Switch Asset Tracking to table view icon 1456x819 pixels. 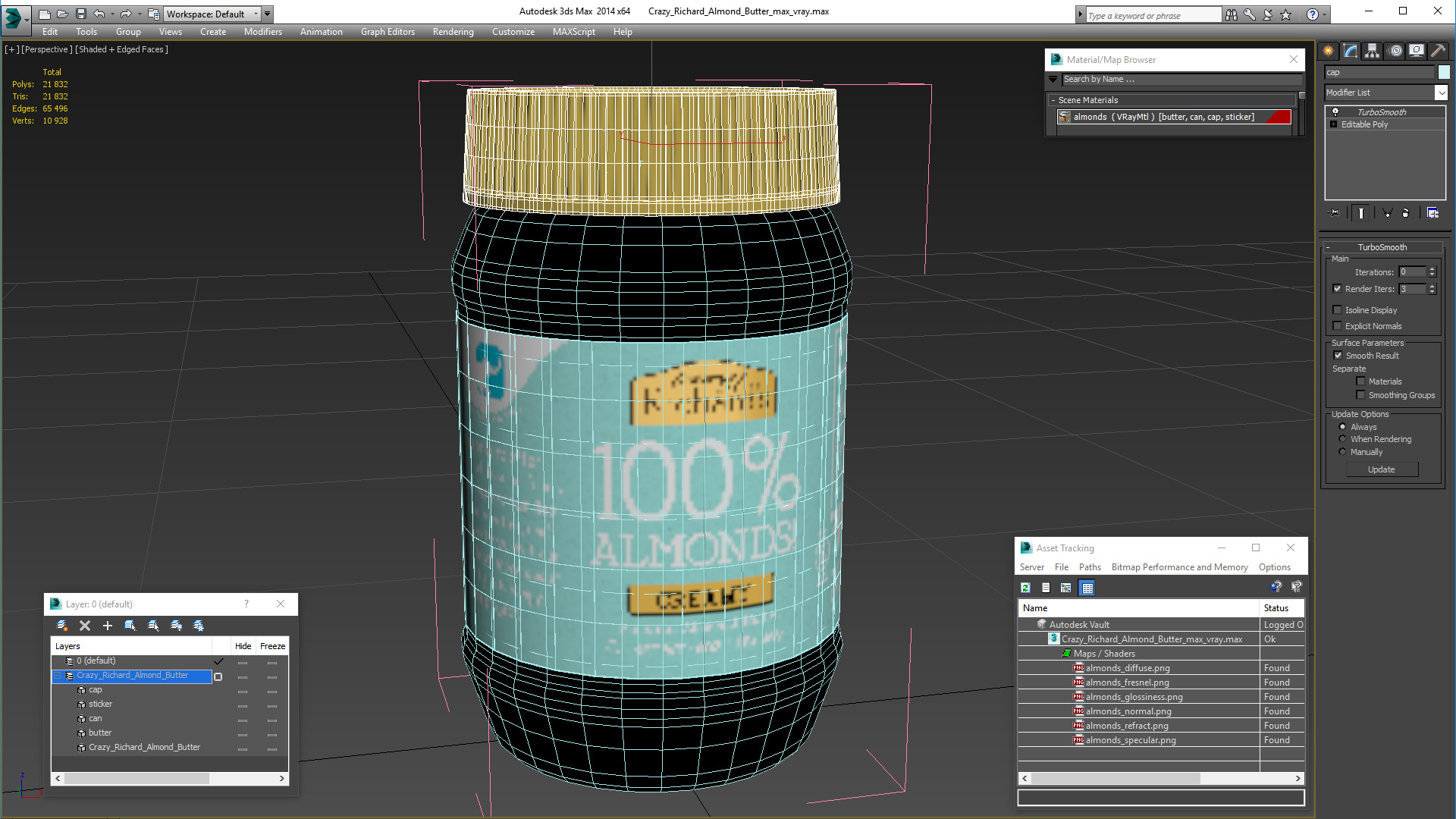pyautogui.click(x=1087, y=588)
